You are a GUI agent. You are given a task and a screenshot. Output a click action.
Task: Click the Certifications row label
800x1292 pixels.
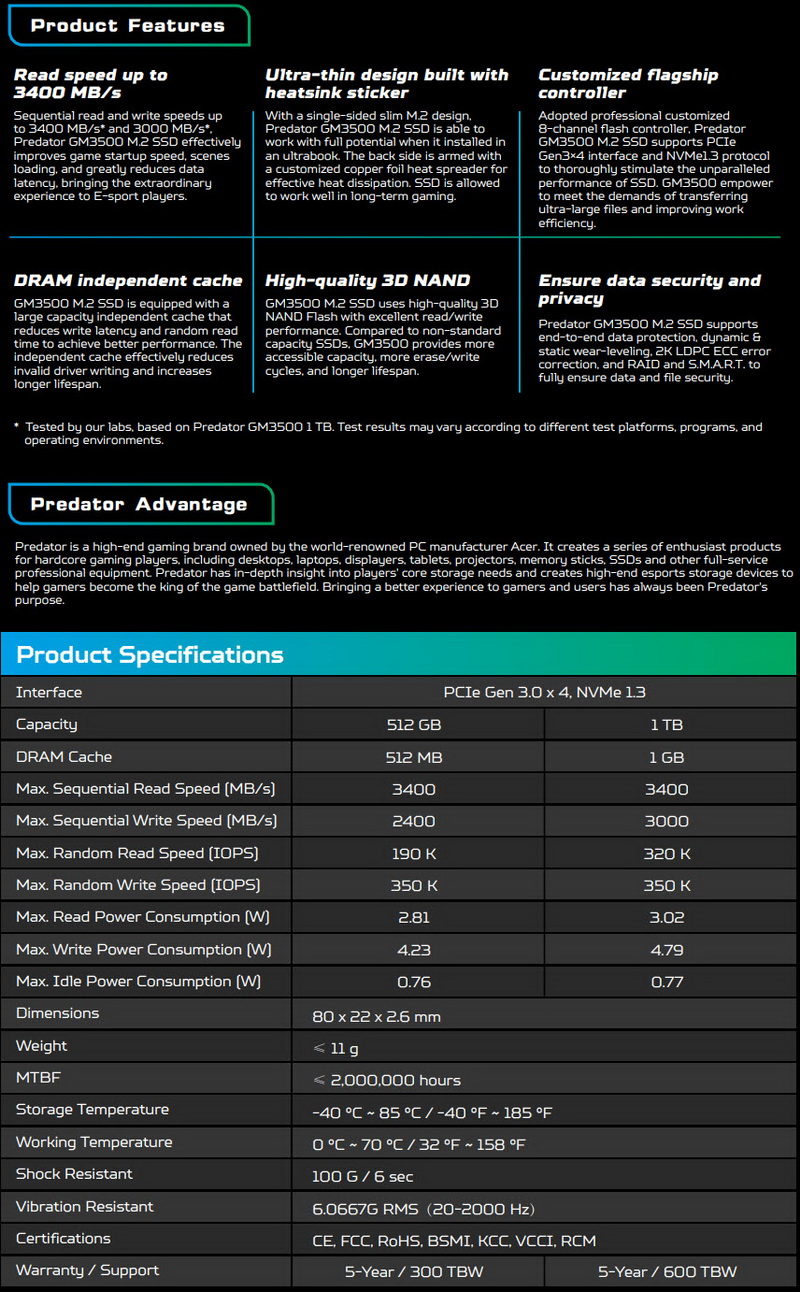pyautogui.click(x=63, y=1238)
